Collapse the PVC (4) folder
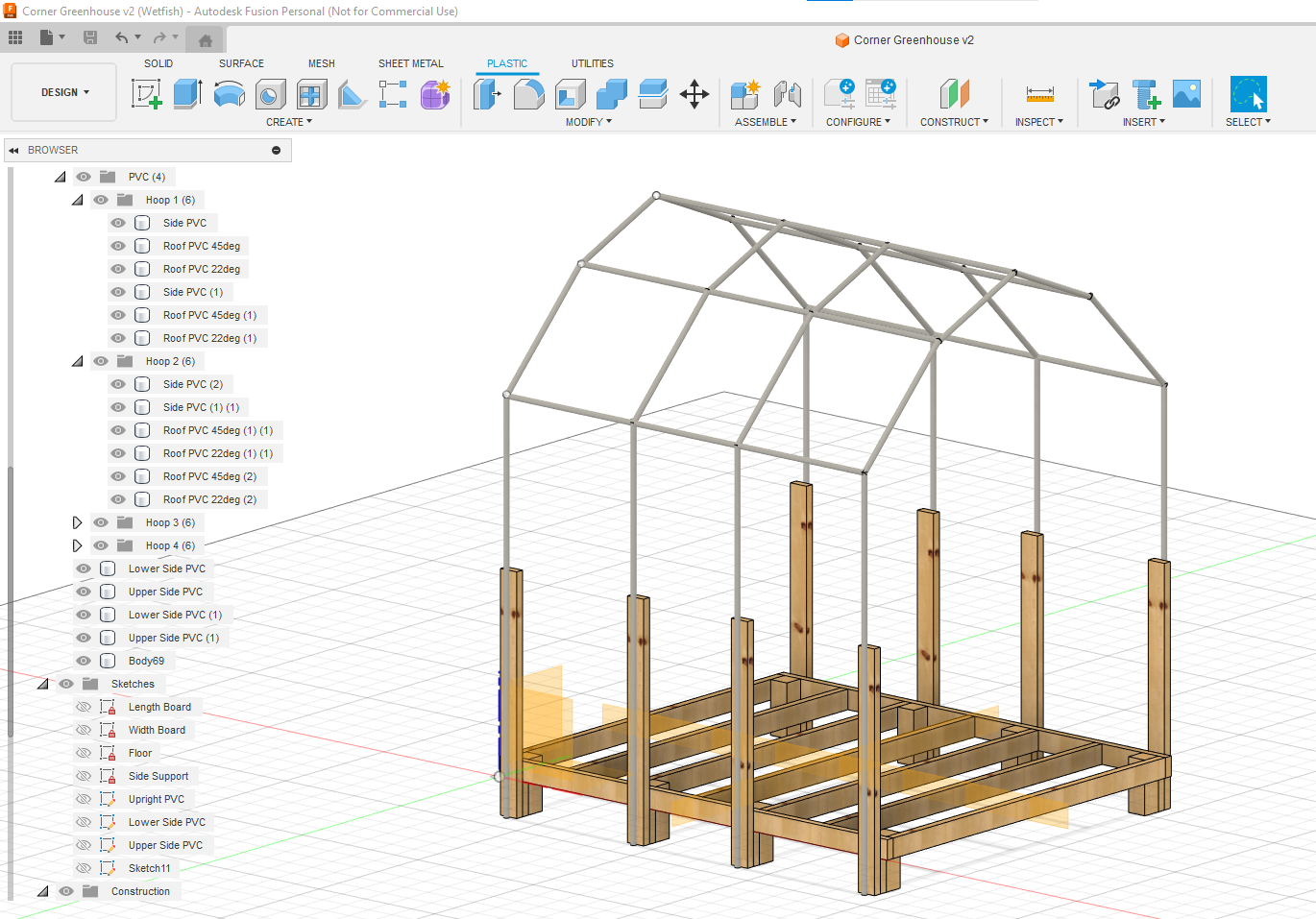This screenshot has height=919, width=1316. click(x=61, y=177)
